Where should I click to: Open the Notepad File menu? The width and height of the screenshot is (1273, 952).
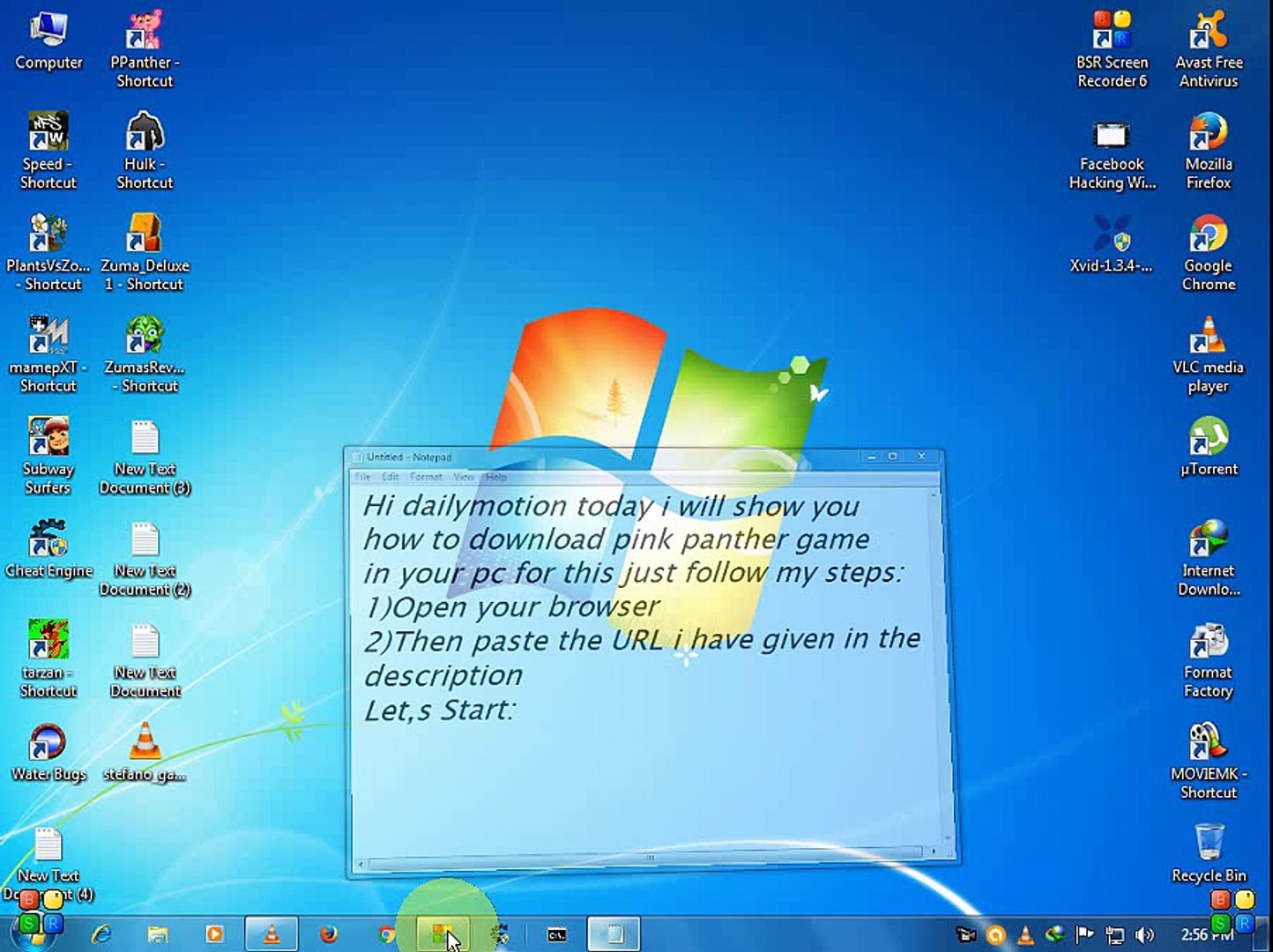(362, 477)
